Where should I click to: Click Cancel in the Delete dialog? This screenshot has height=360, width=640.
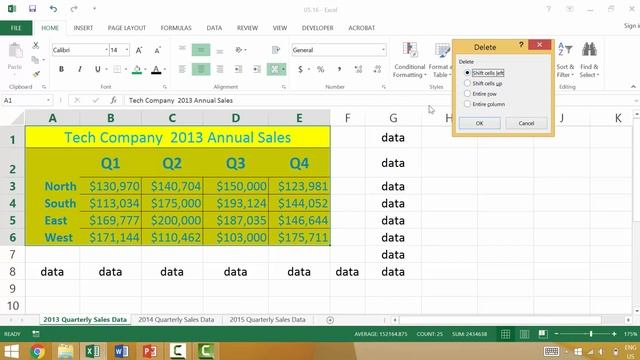click(526, 123)
